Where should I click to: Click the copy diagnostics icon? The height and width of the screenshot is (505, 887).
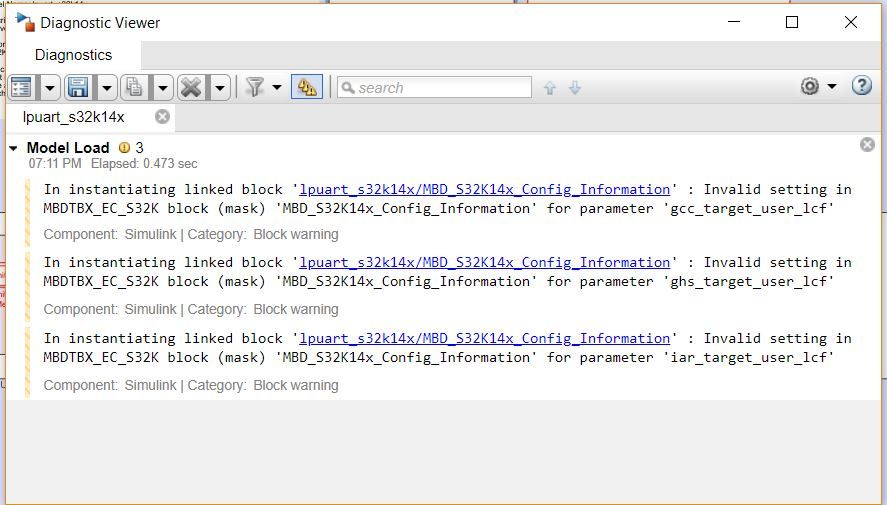(x=135, y=88)
